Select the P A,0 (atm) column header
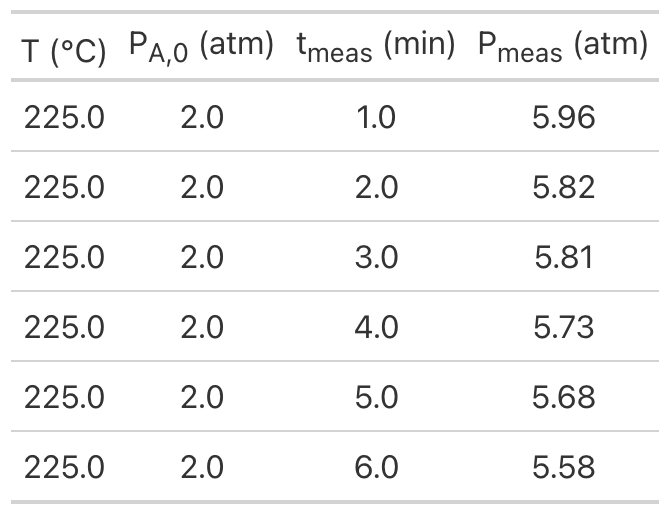Viewport: 668px width, 514px height. coord(201,47)
